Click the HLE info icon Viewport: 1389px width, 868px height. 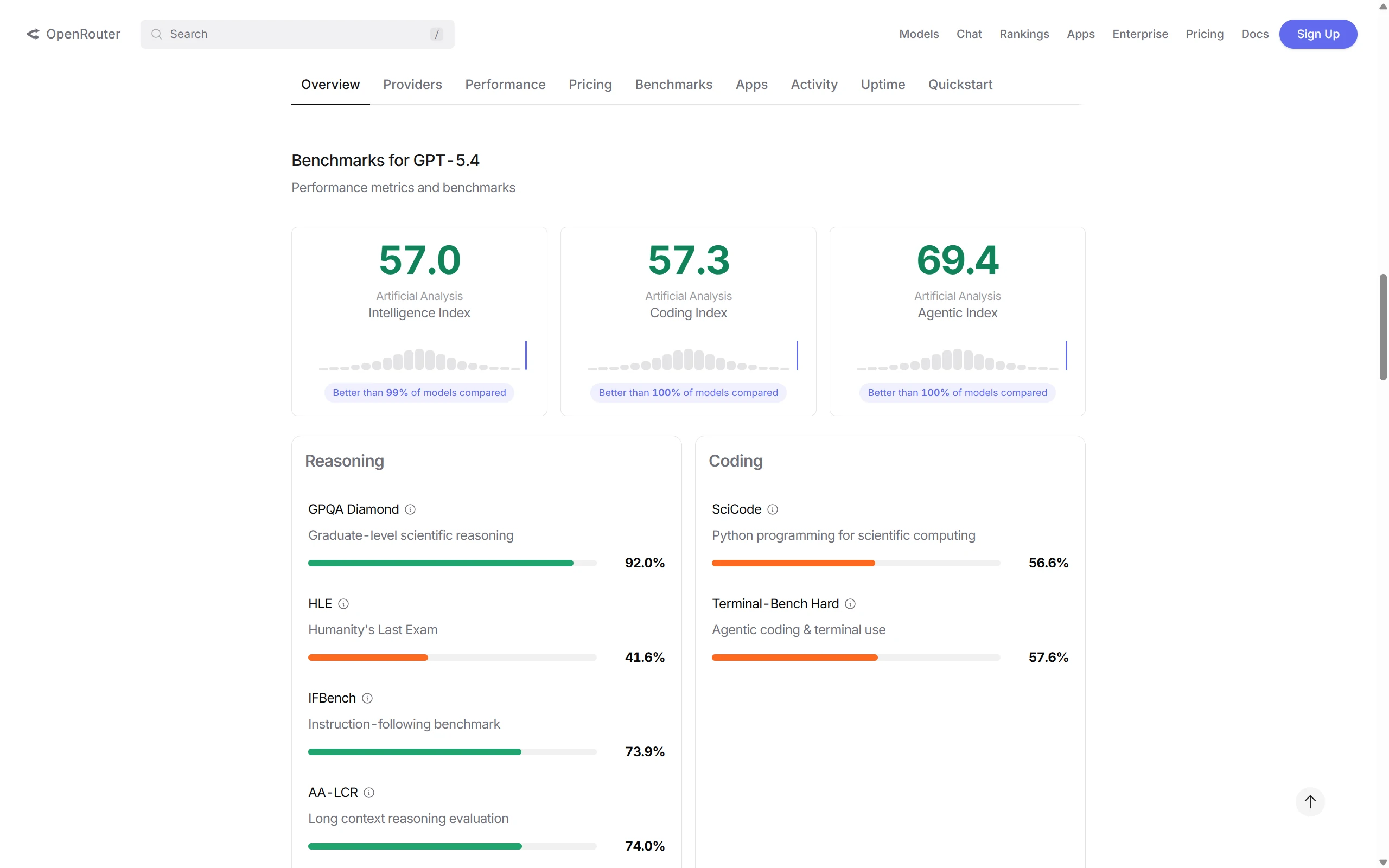coord(343,603)
